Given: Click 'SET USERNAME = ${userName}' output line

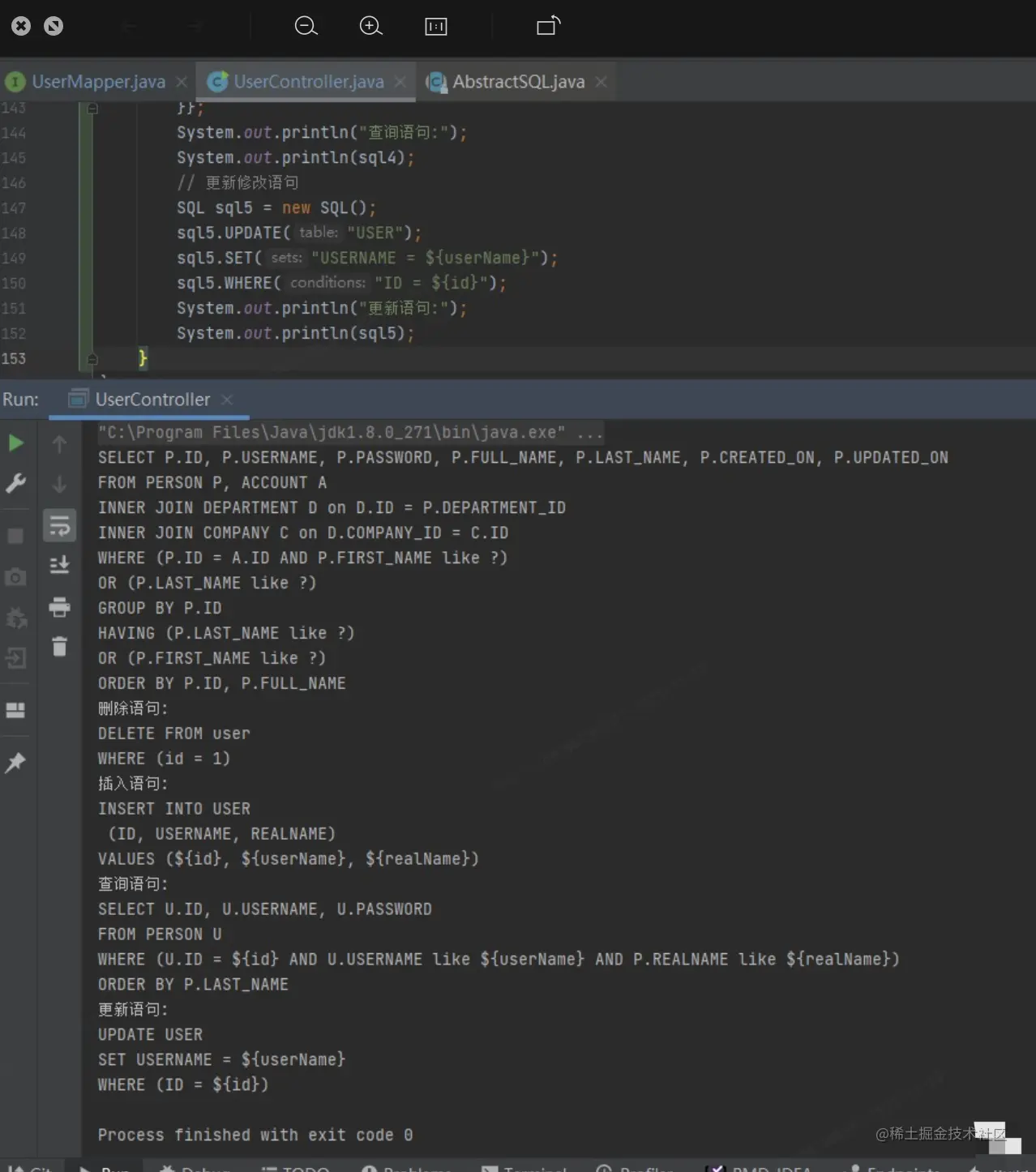Looking at the screenshot, I should [x=222, y=1060].
